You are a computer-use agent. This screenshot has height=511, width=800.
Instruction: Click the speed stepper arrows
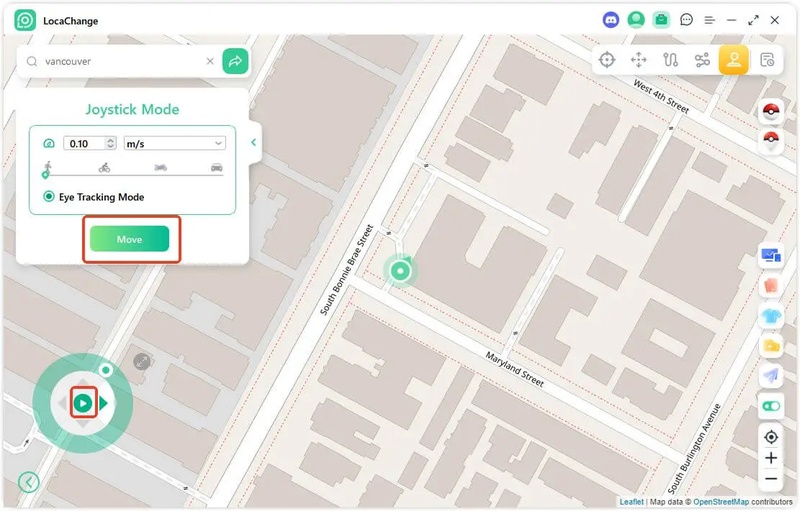110,143
